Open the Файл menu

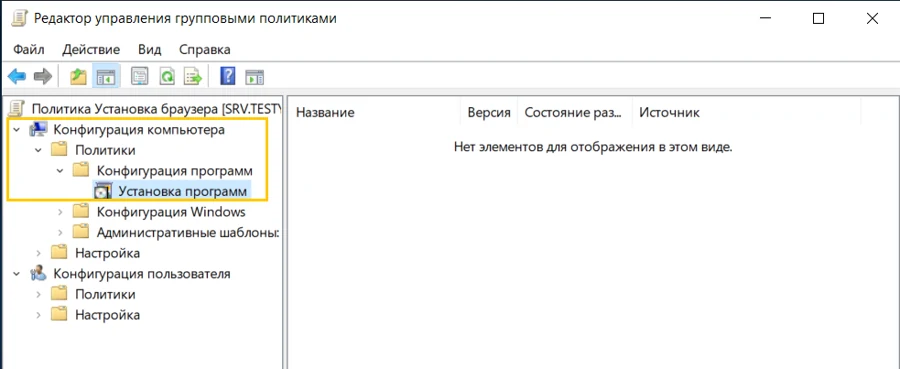pos(29,49)
